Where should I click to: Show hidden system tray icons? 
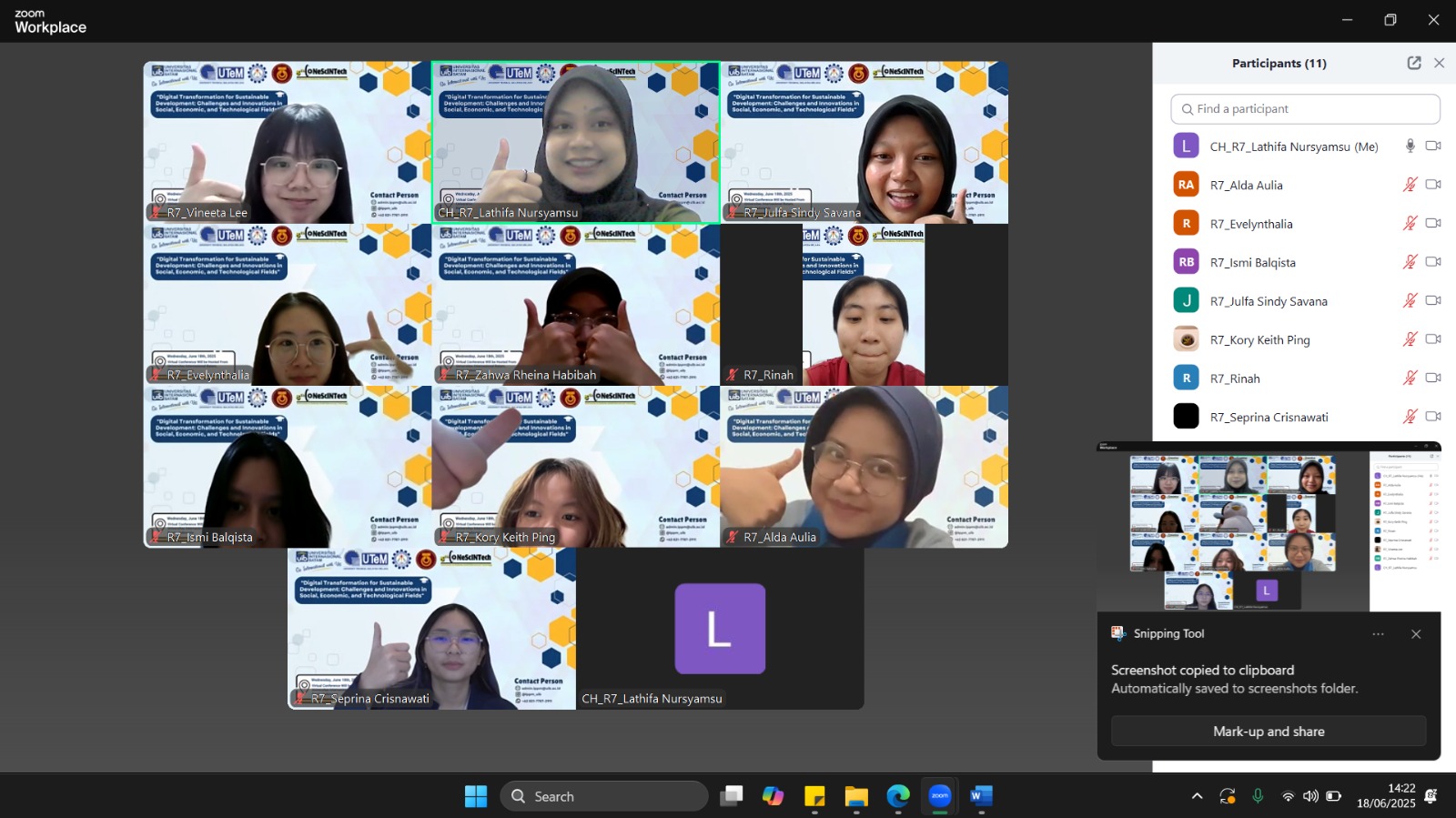click(1197, 796)
